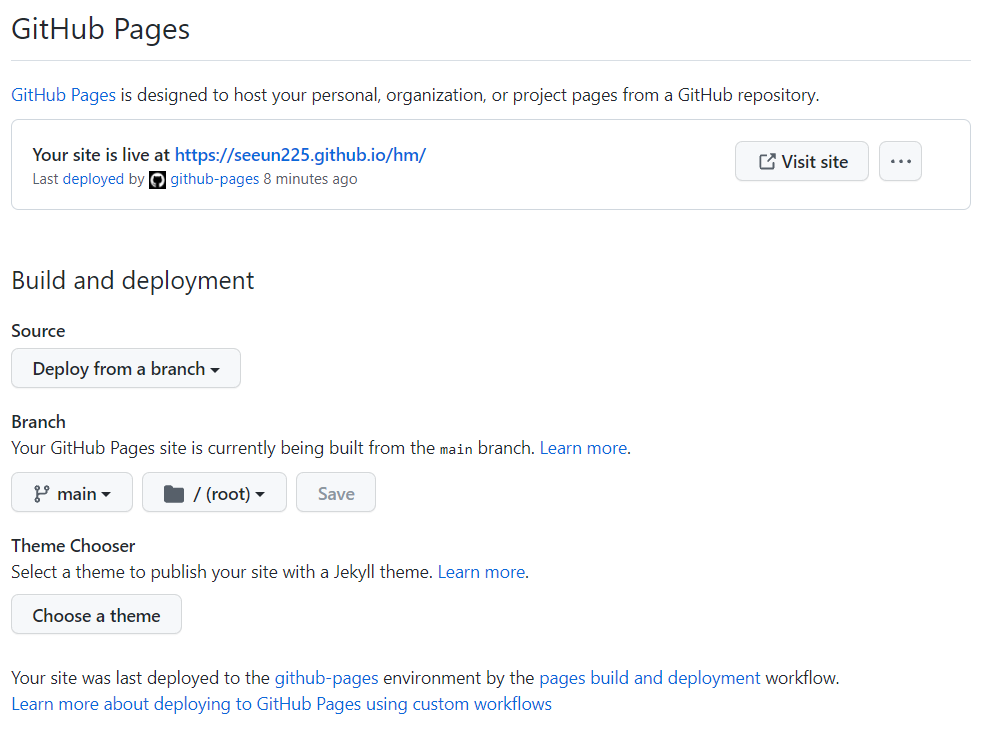This screenshot has width=998, height=750.
Task: Open the live site URL seeun225.github.io/hm
Action: pos(300,155)
